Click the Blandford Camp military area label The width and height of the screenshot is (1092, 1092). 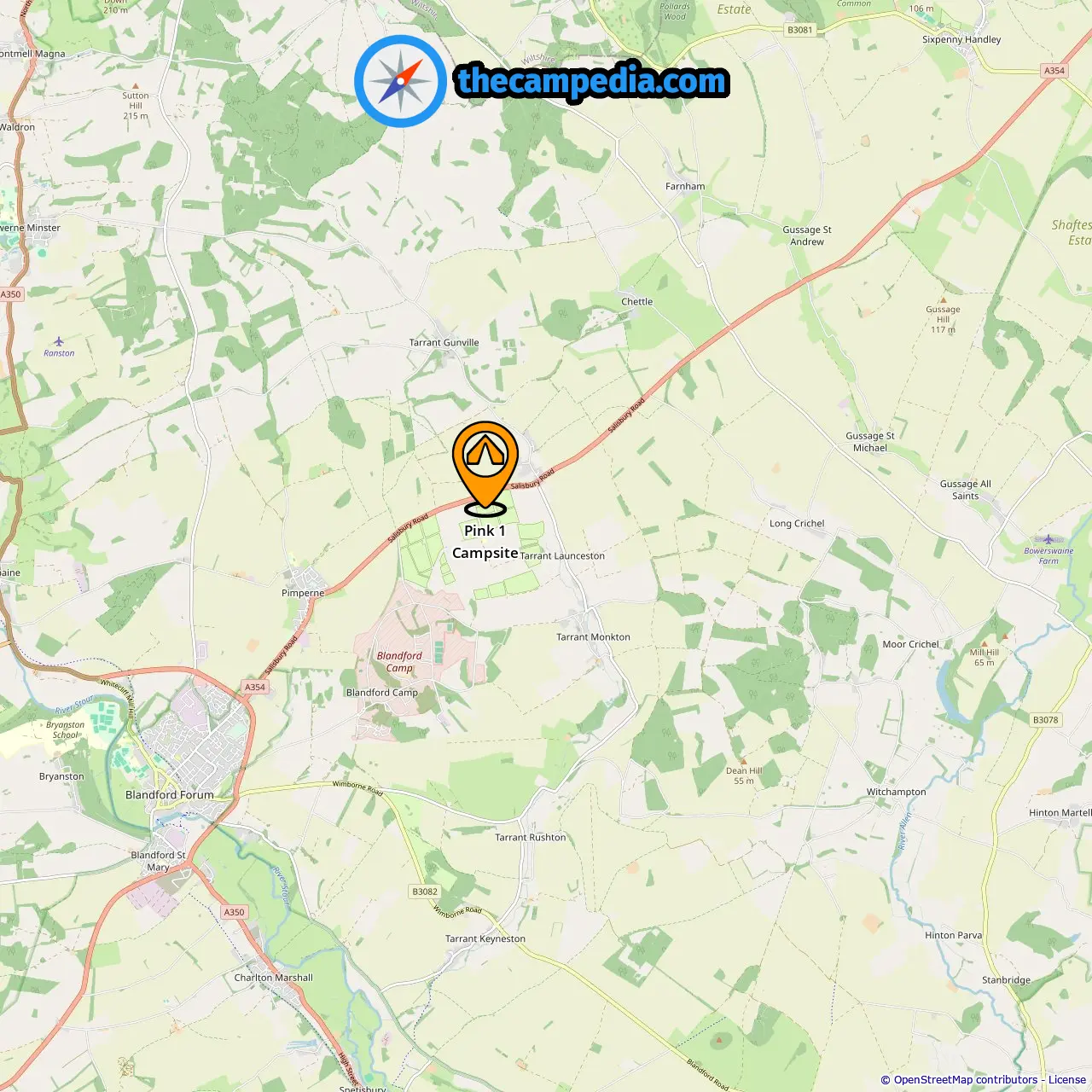[x=399, y=662]
